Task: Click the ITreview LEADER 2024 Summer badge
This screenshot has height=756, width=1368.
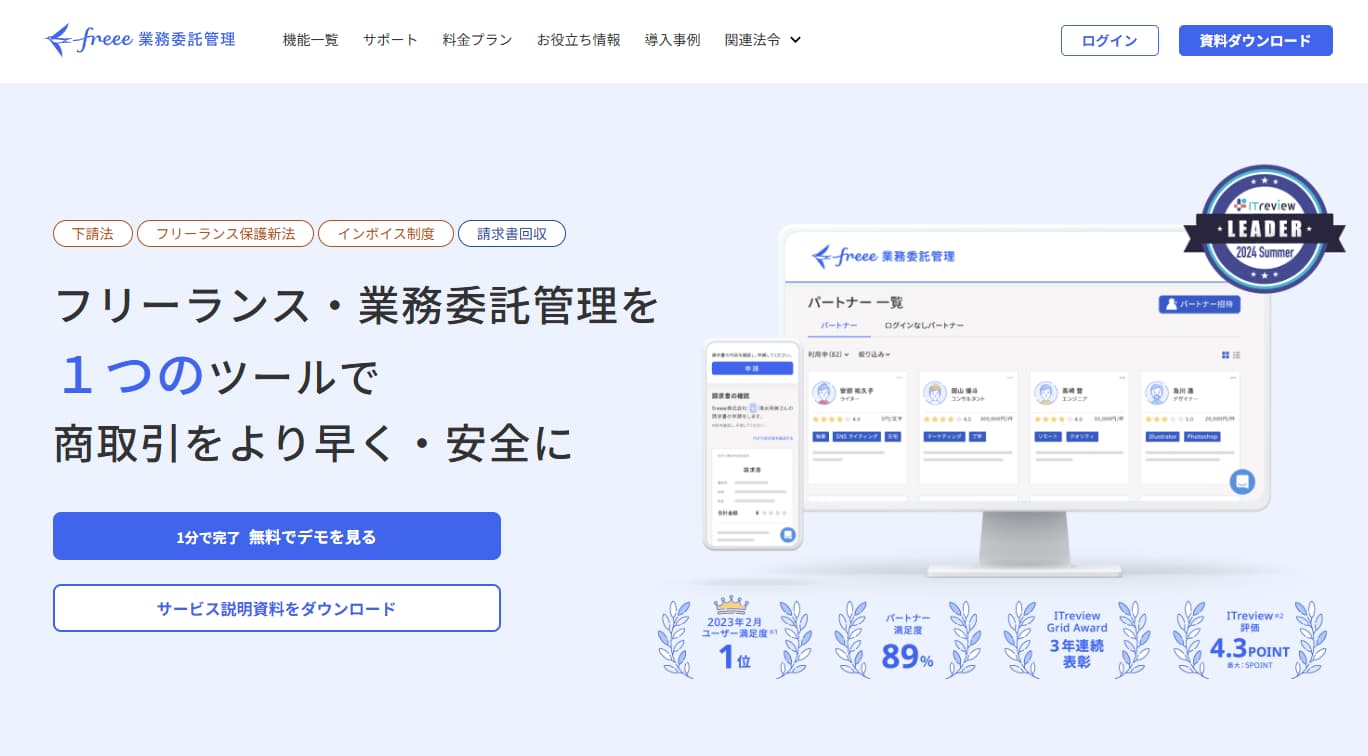Action: point(1264,229)
